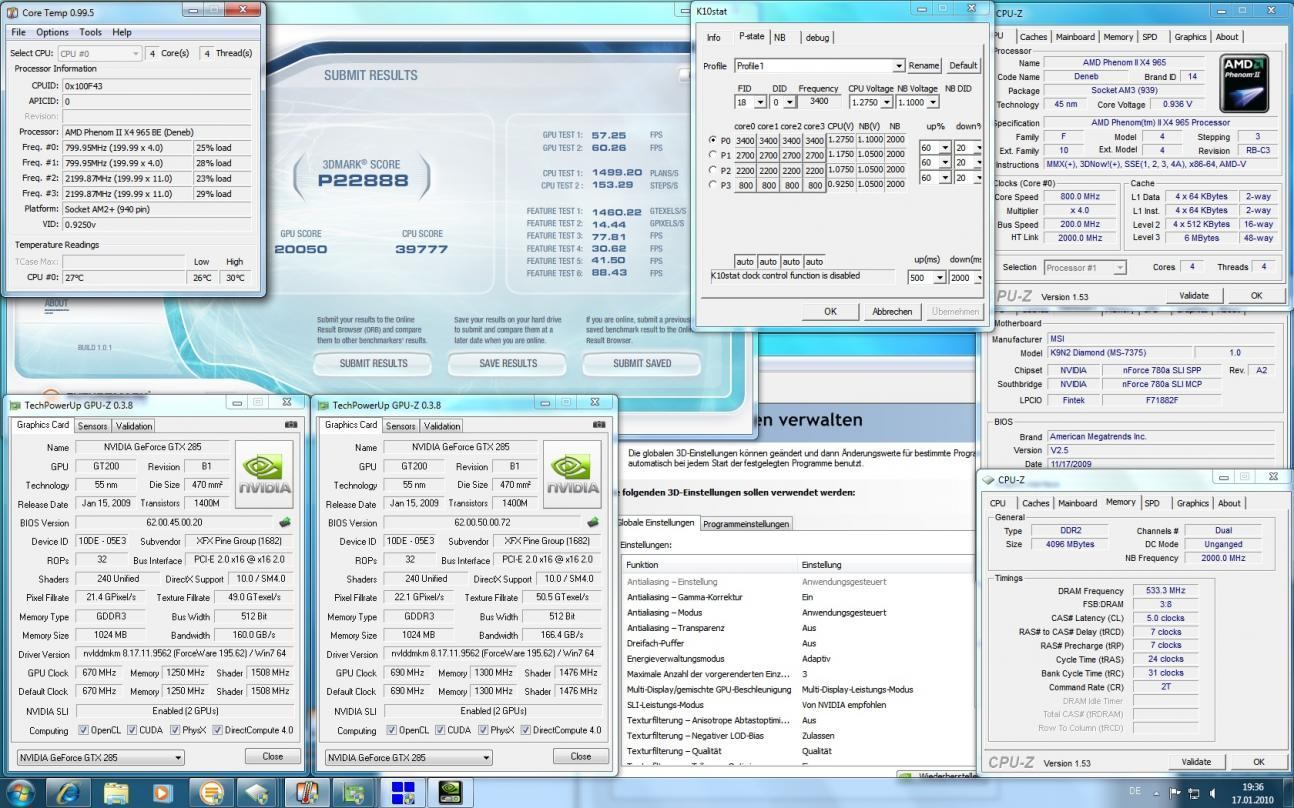Open Windows Media Player taskbar icon
This screenshot has height=808, width=1294.
click(x=163, y=793)
